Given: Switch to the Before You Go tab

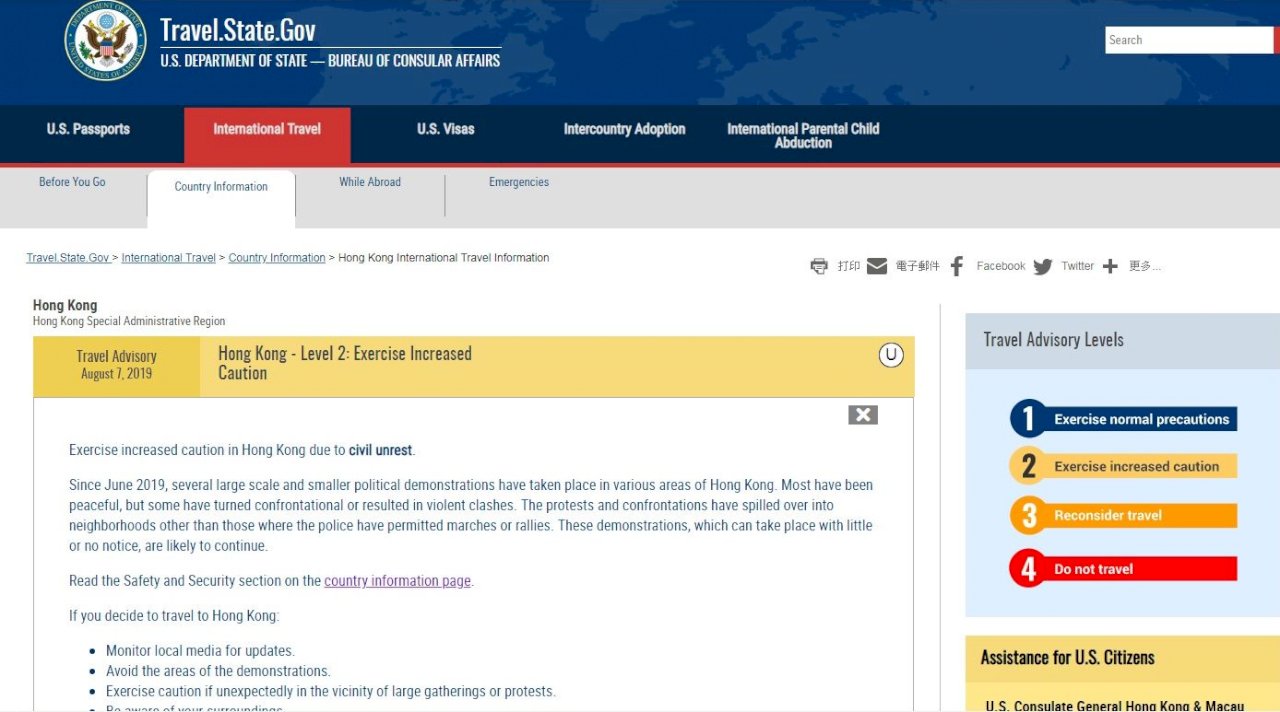Looking at the screenshot, I should (x=72, y=182).
